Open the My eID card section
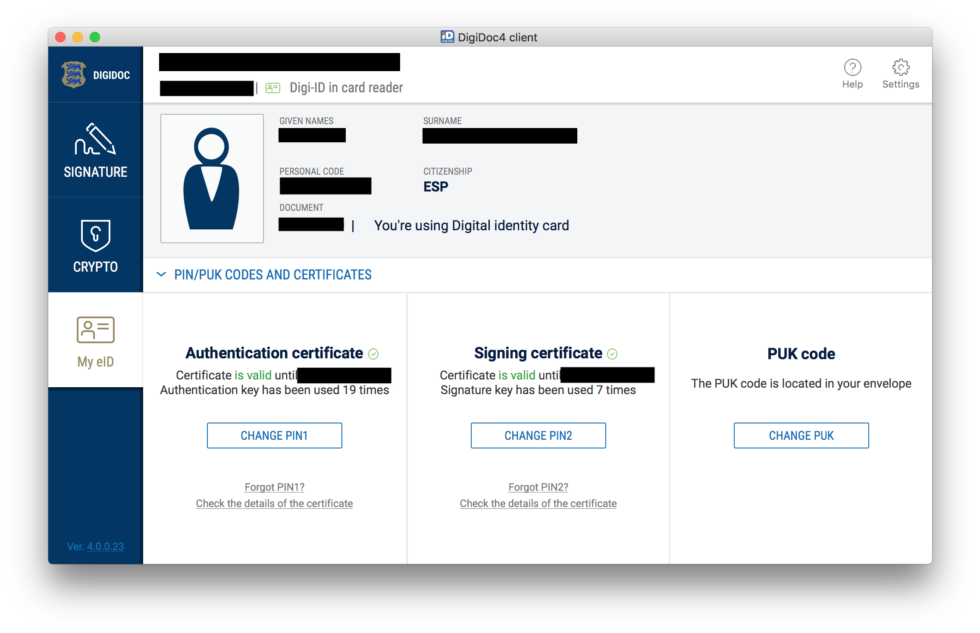 (95, 340)
